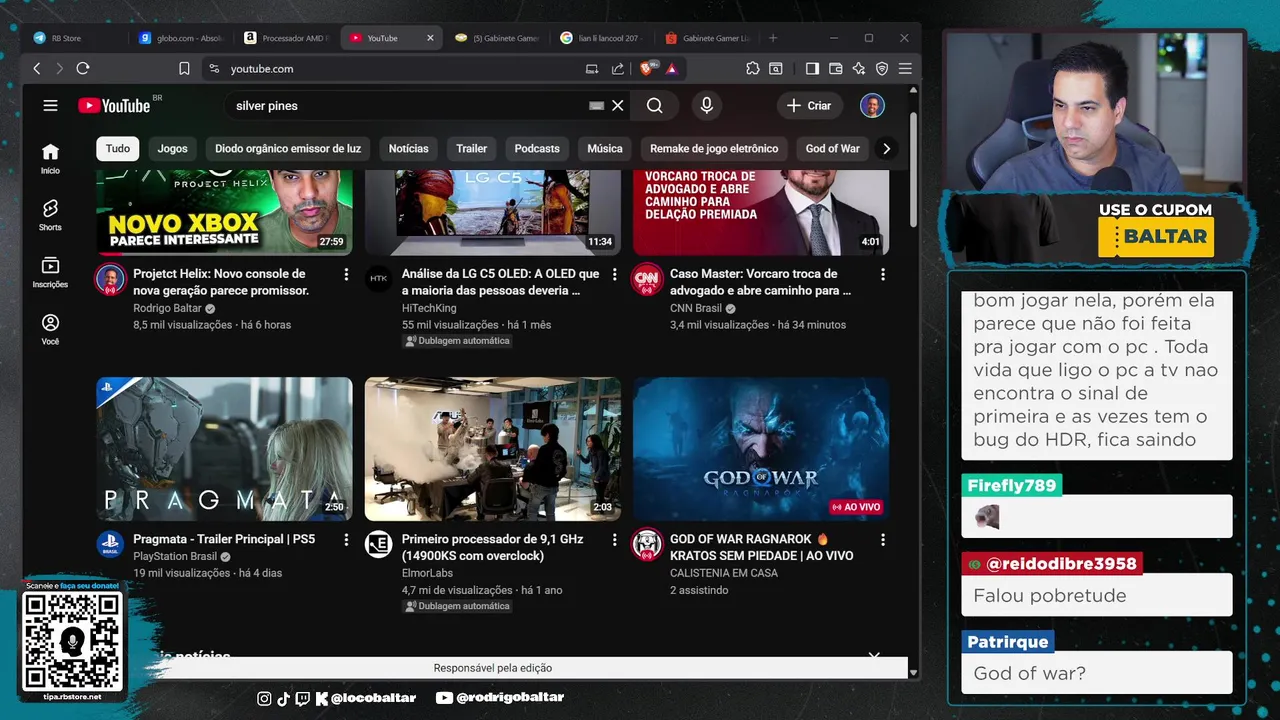1280x720 pixels.
Task: Select the Jogos filter chip
Action: (x=172, y=148)
